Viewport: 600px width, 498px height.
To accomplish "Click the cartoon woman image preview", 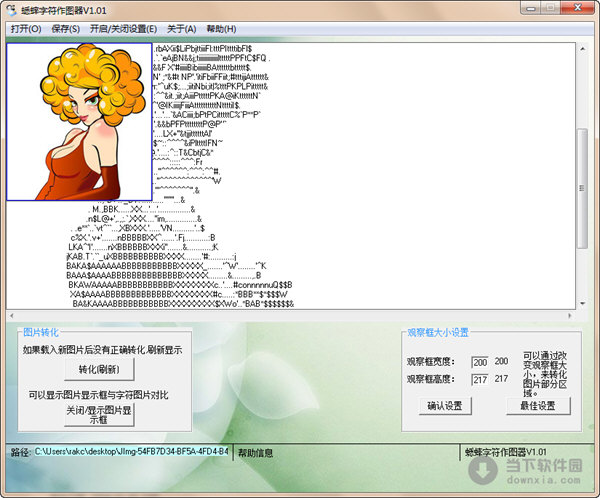I will [79, 122].
